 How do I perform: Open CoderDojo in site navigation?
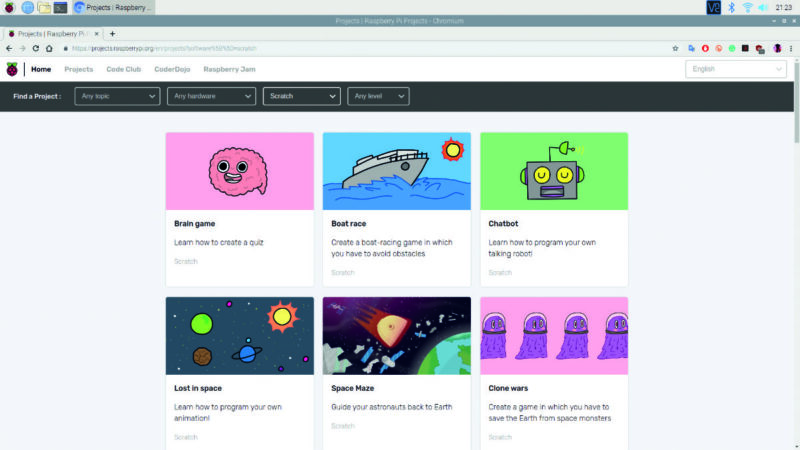172,69
